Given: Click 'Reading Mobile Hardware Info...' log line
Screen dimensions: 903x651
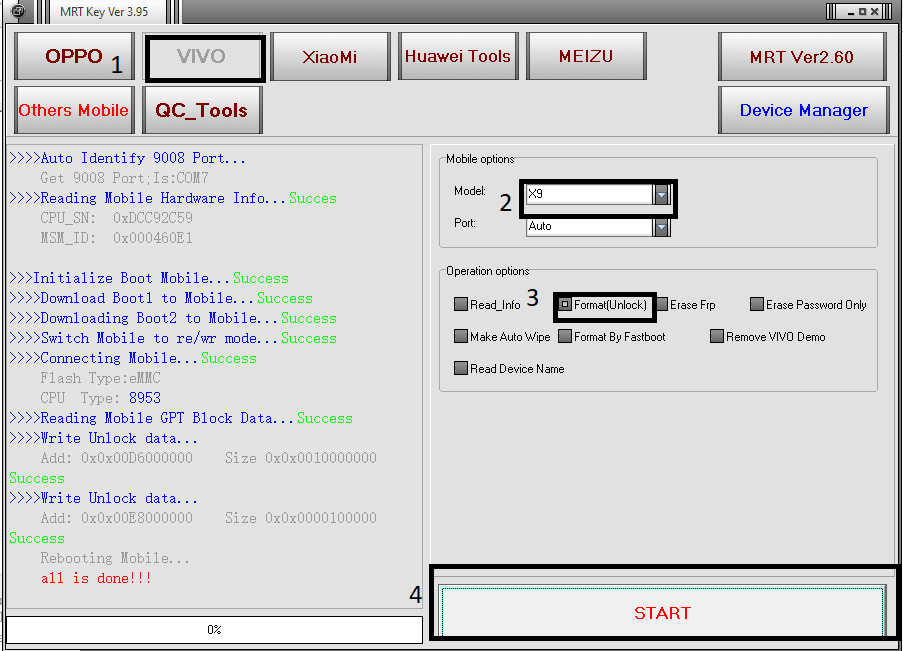Looking at the screenshot, I should click(173, 198).
